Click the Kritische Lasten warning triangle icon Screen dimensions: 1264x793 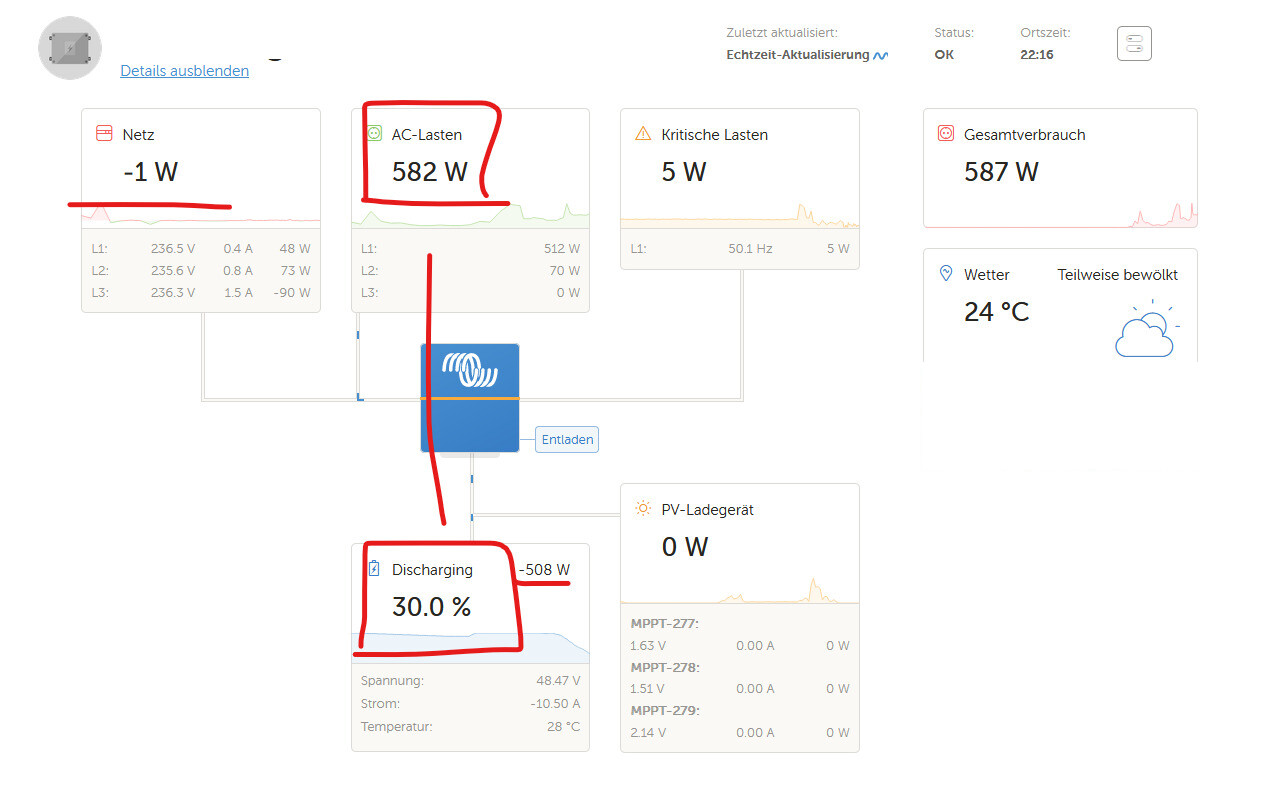(643, 133)
